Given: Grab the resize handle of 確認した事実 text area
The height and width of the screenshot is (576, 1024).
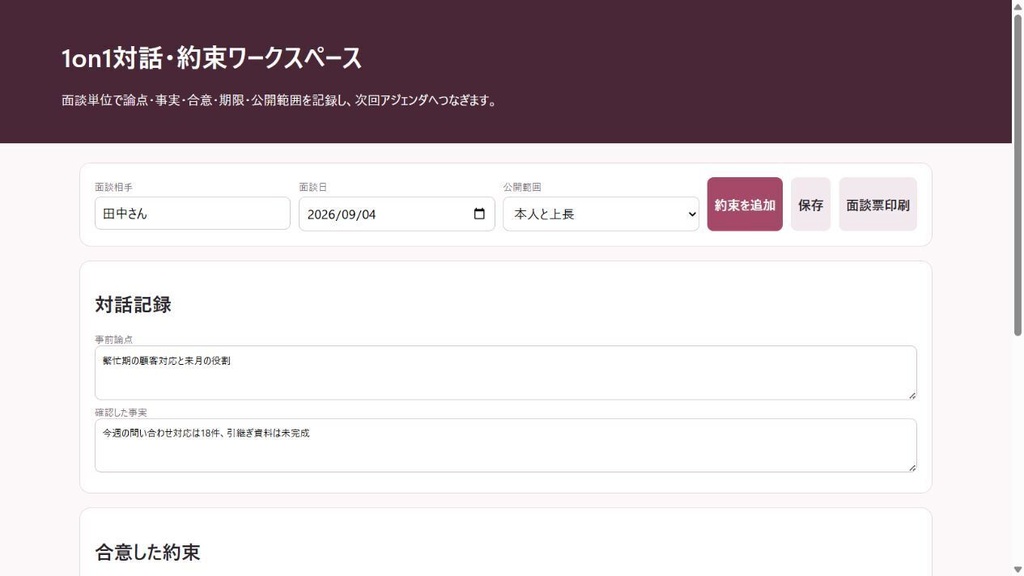Looking at the screenshot, I should click(912, 468).
